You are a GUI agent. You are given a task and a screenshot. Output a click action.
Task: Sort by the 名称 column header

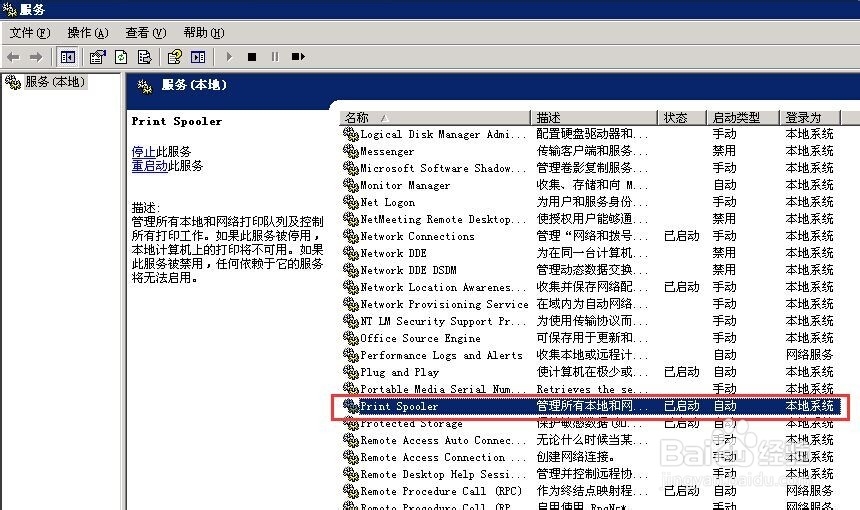[x=435, y=117]
